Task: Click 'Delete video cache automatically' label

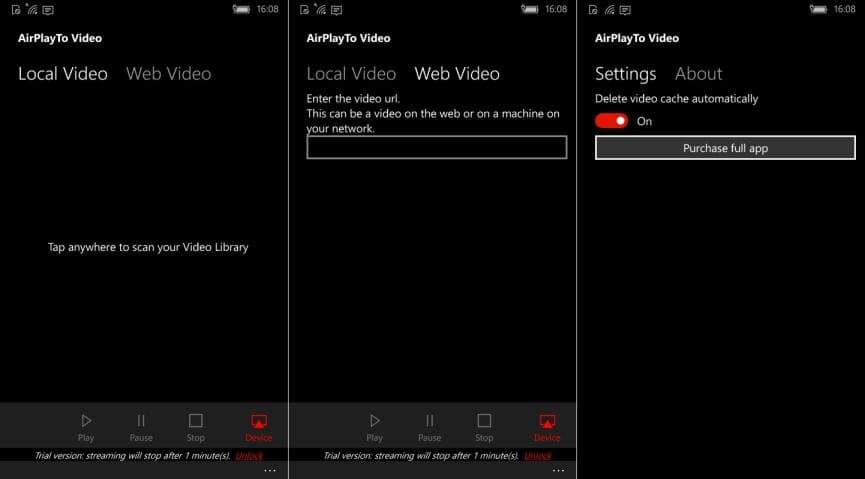Action: 677,99
